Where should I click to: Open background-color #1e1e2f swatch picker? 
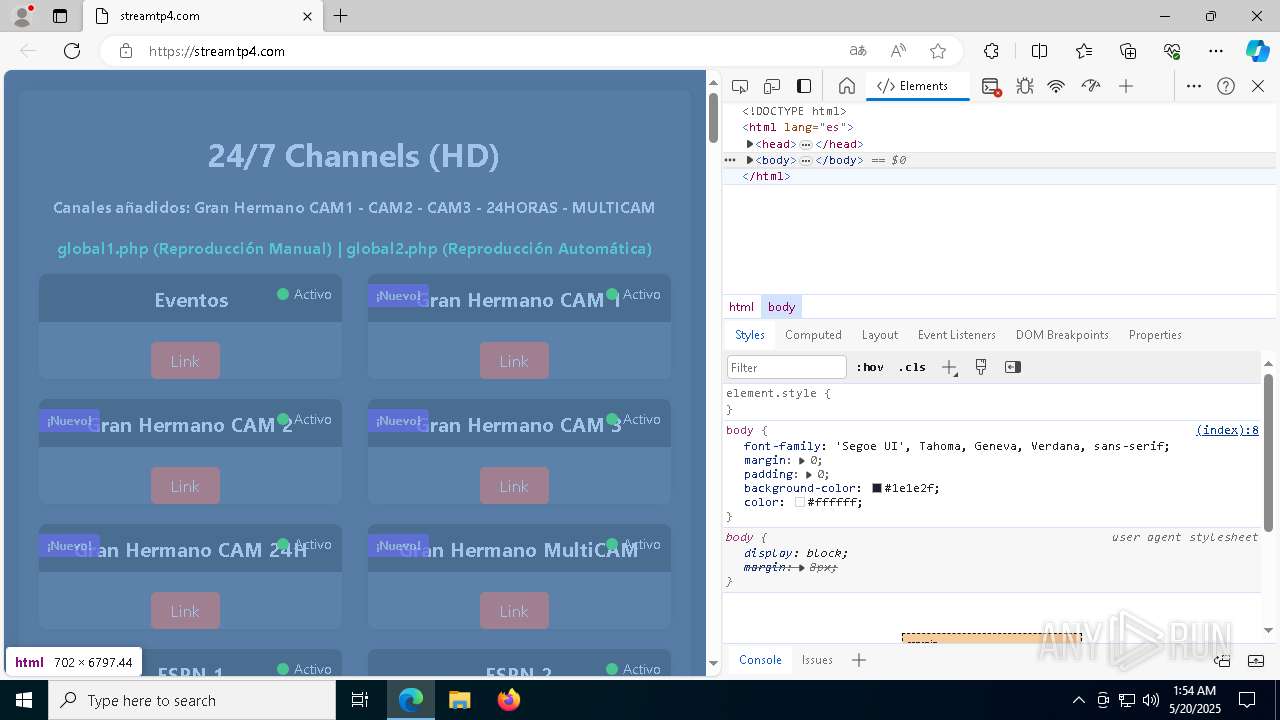click(877, 488)
